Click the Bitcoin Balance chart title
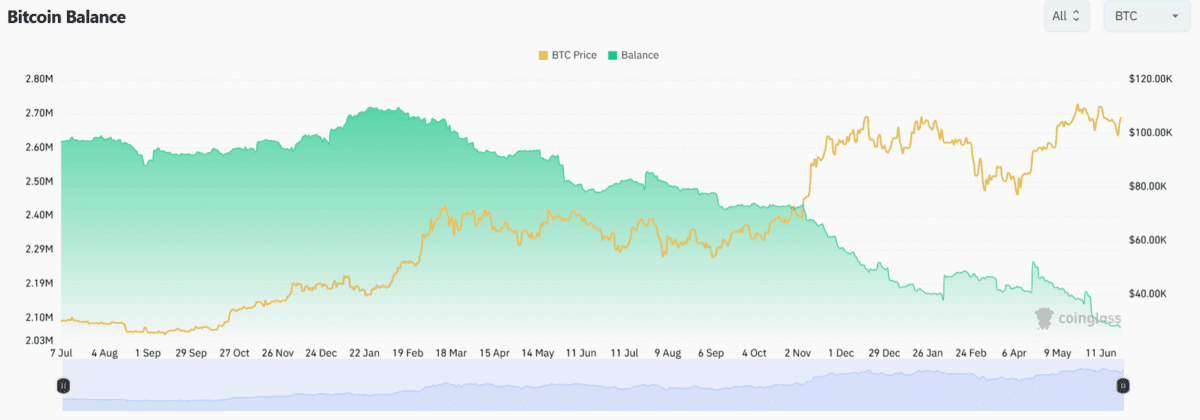Viewport: 1200px width, 420px height. [x=66, y=18]
